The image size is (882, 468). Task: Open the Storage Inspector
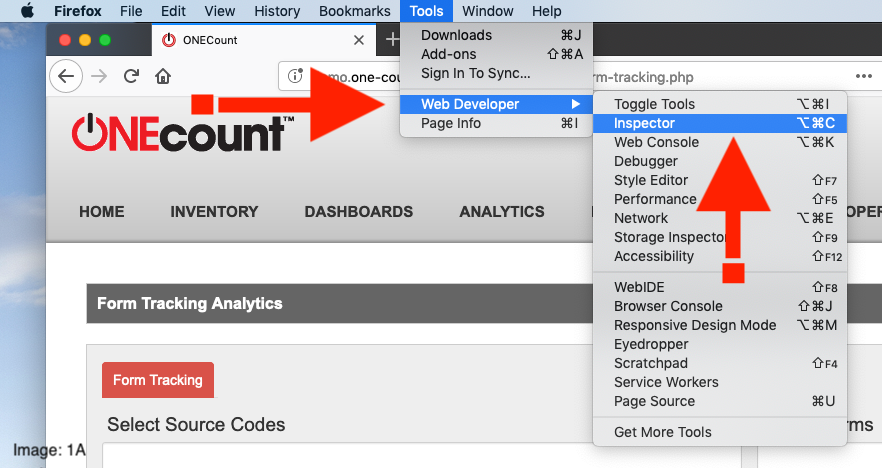[x=720, y=237]
